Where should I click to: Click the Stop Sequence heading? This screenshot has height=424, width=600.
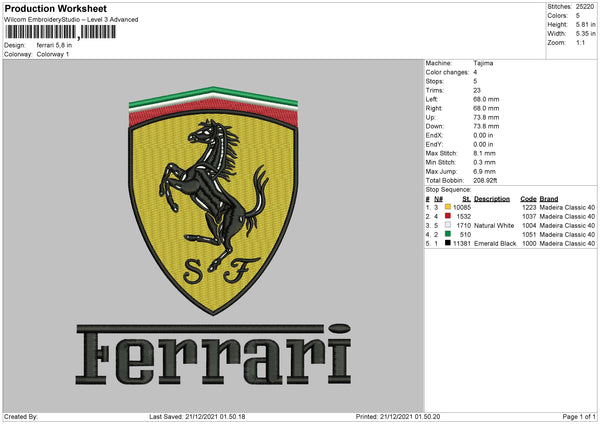pyautogui.click(x=448, y=190)
